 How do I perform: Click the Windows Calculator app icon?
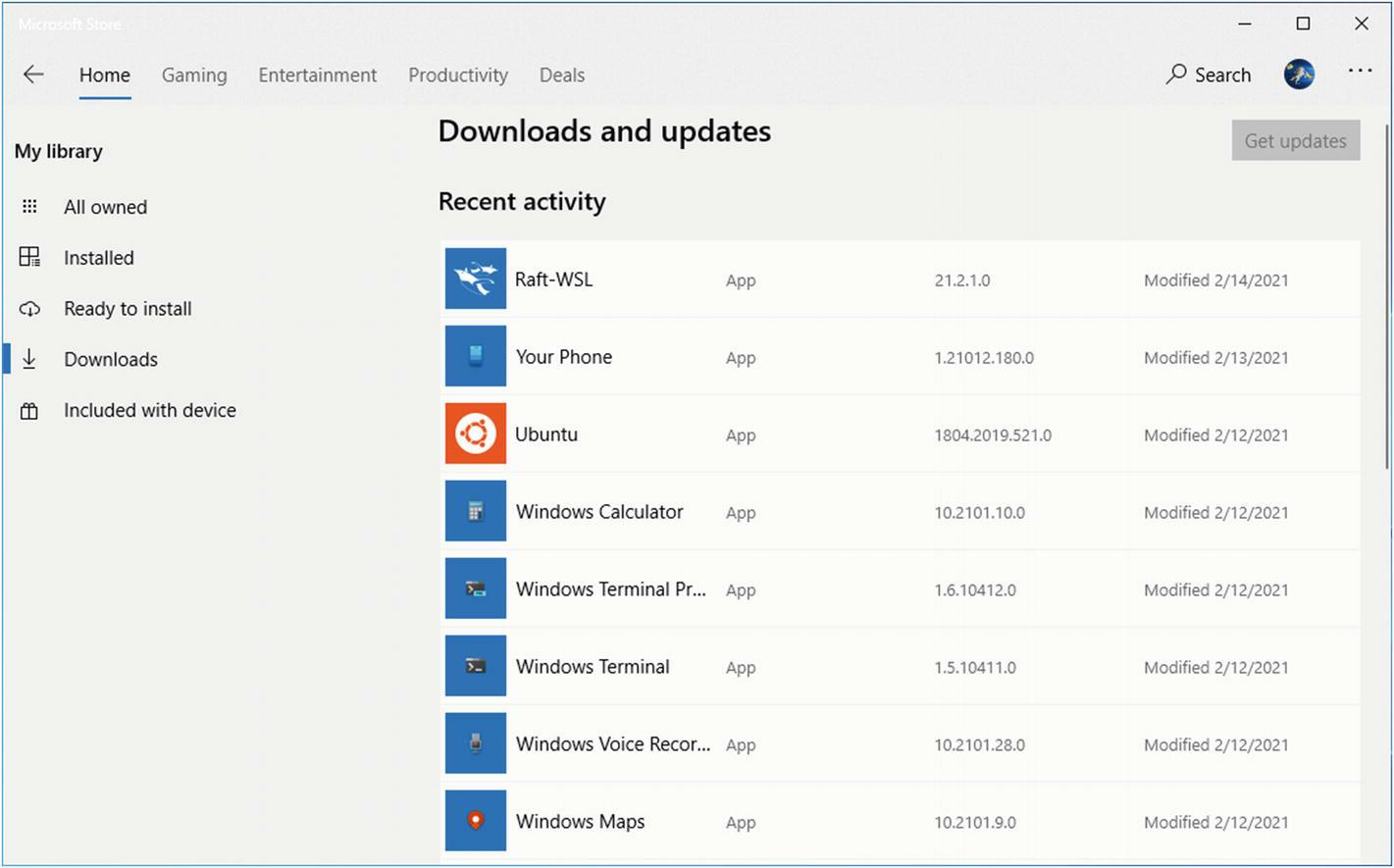coord(476,511)
